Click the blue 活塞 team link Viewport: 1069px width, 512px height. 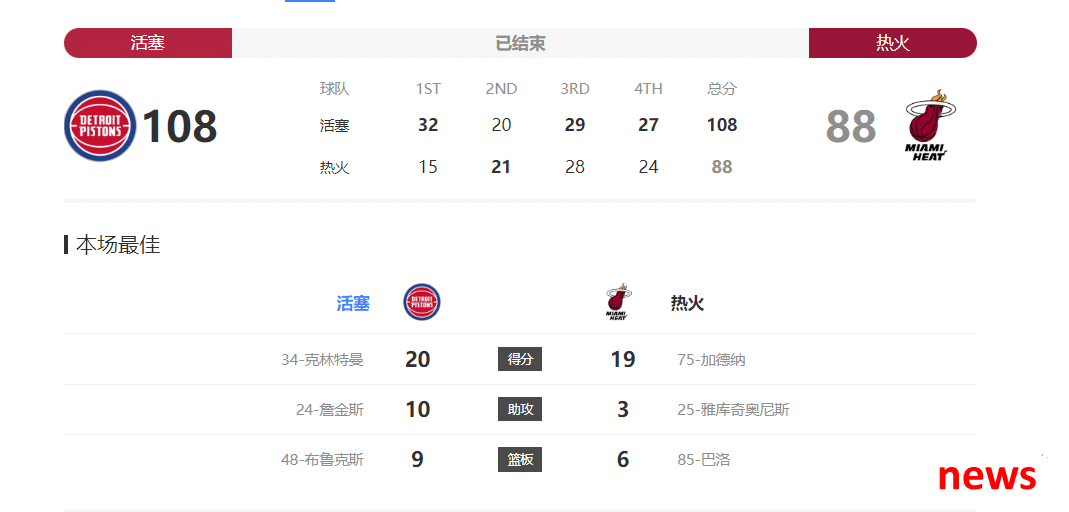point(353,303)
